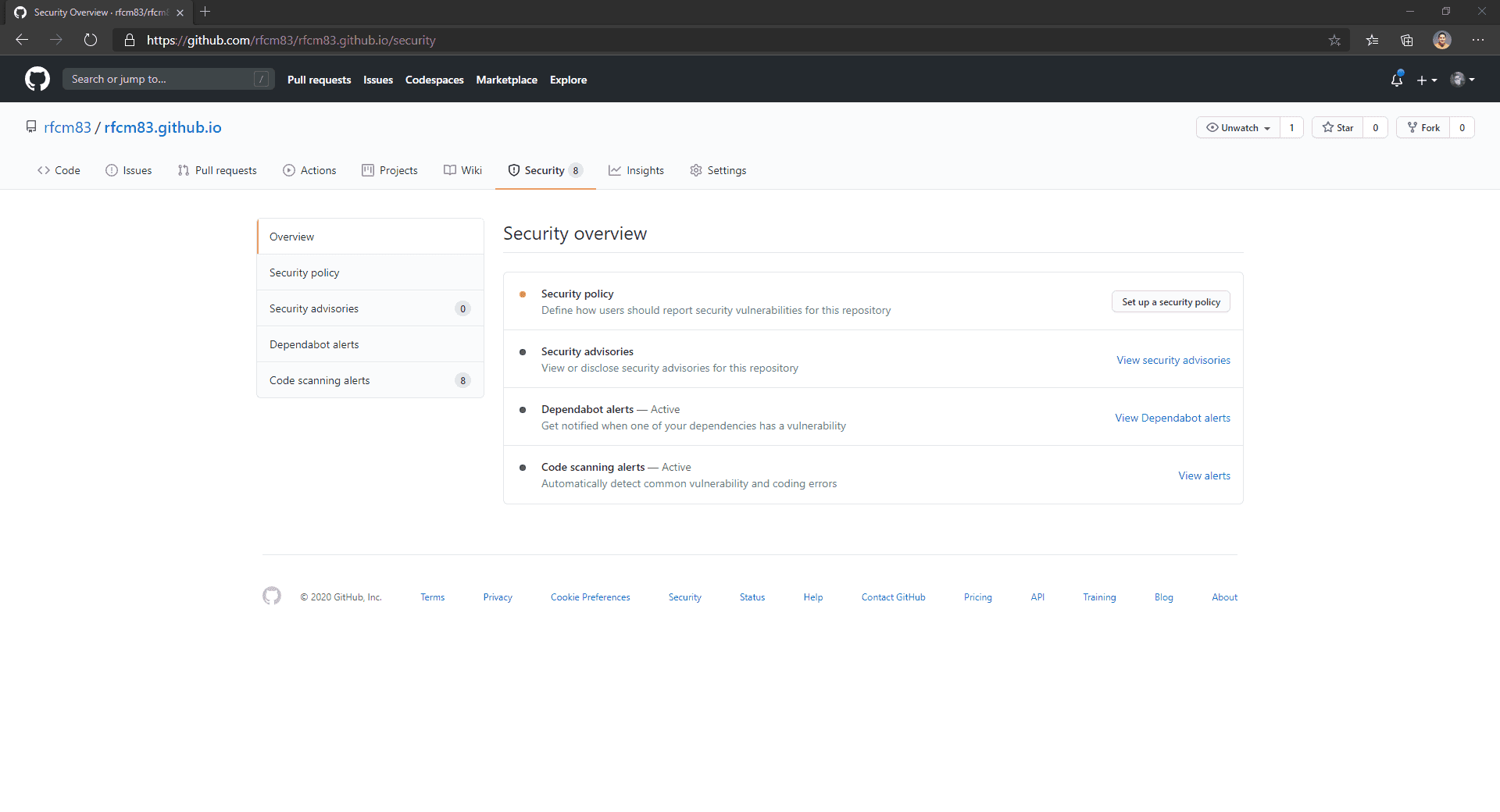Open the fork count next to Fork
The image size is (1500, 812).
1462,127
